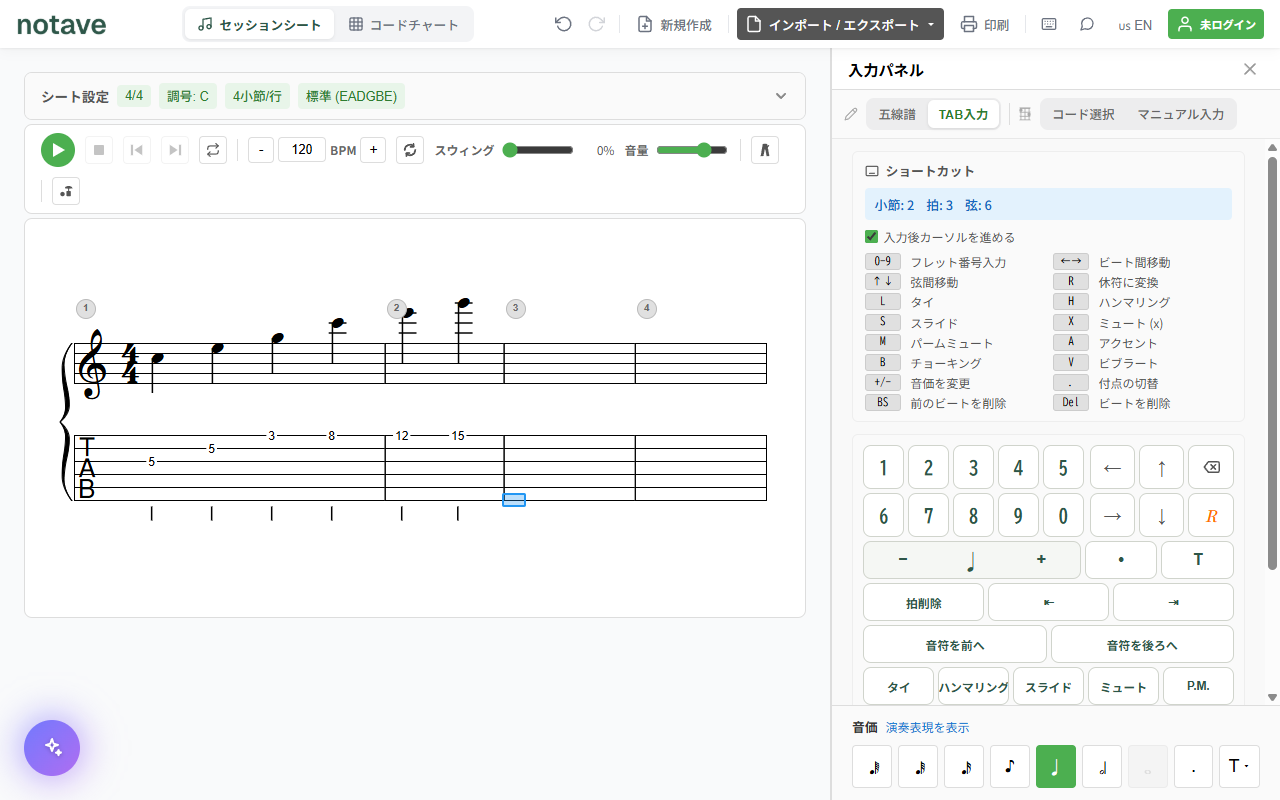Switch language via EN selector
1280x800 pixels.
[x=1135, y=24]
